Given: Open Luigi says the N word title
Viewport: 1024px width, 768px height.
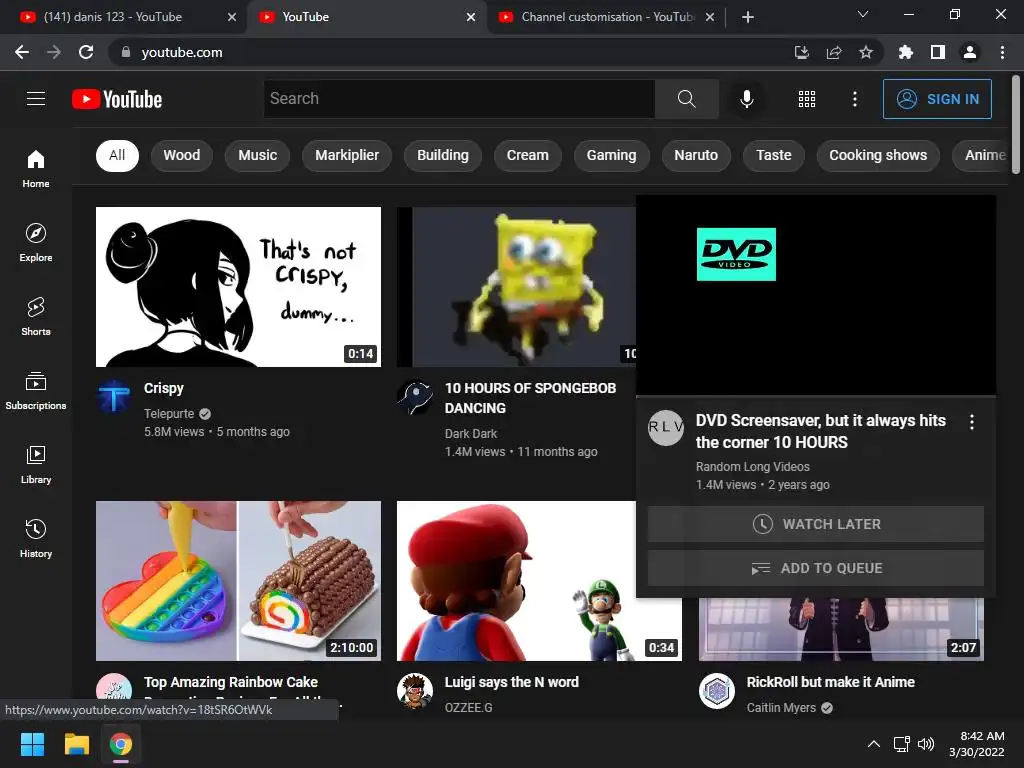Looking at the screenshot, I should [512, 682].
